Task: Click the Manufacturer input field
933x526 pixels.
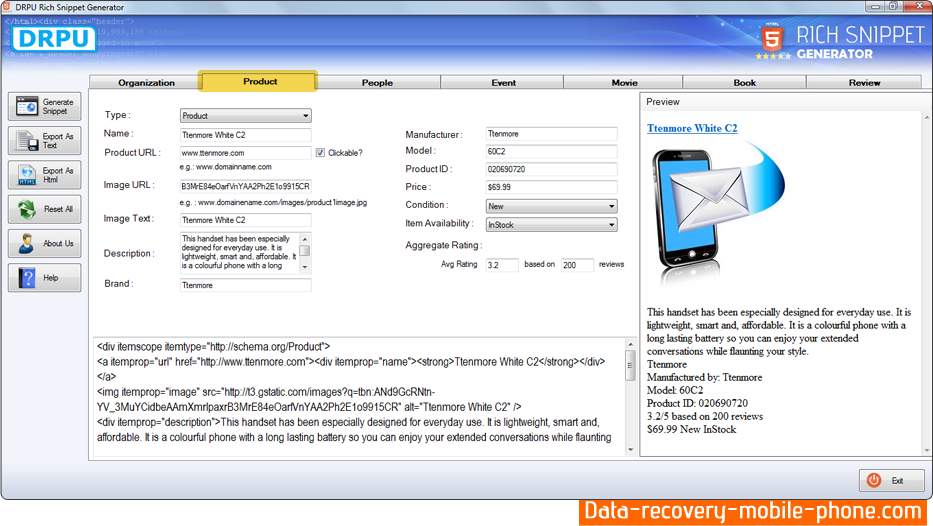Action: (x=552, y=134)
